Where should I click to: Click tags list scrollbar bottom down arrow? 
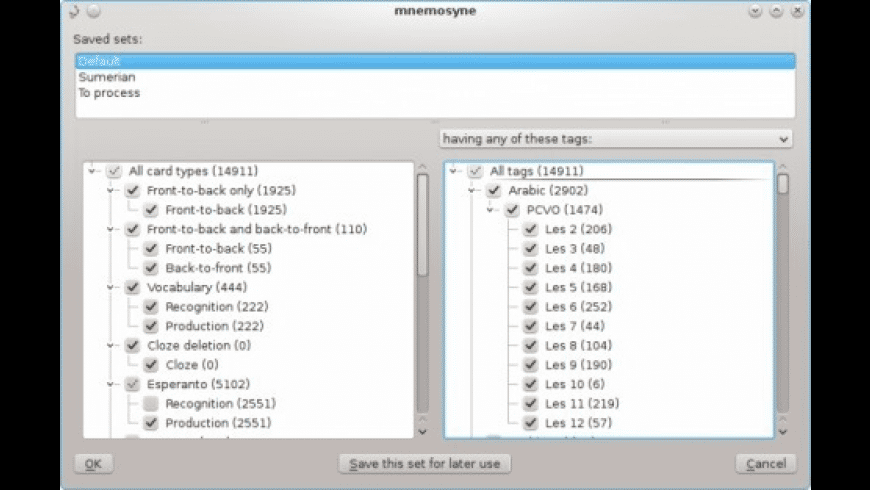pos(783,432)
